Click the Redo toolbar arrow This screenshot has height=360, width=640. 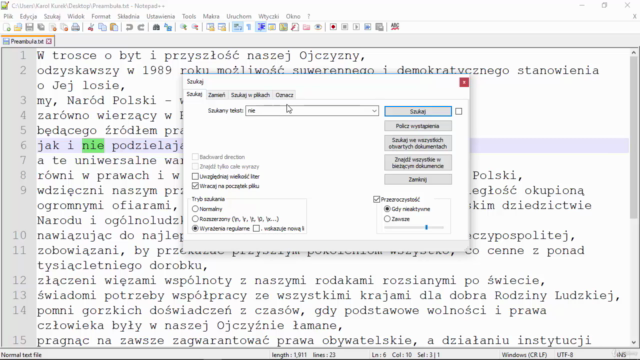click(141, 27)
